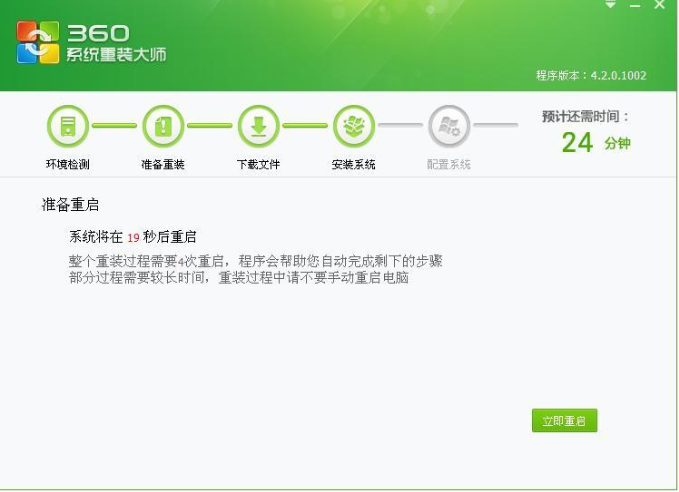Screen dimensions: 679x492
Task: Click the 准备重装 step label
Action: tap(163, 164)
